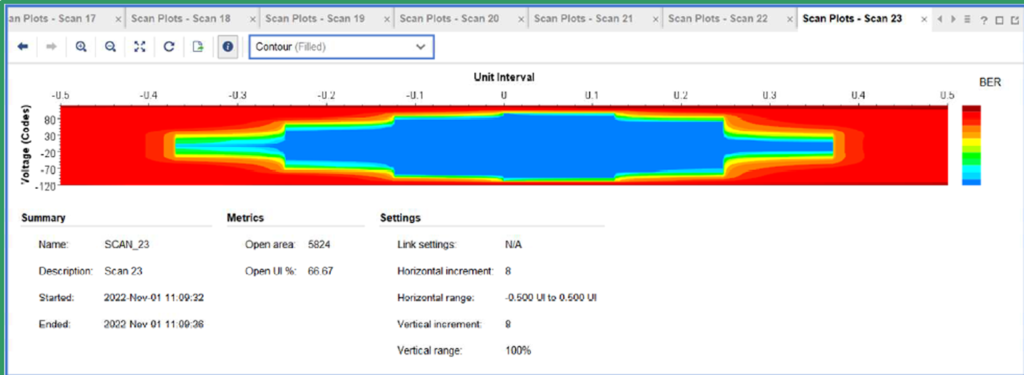1024x375 pixels.
Task: Export the scan plot data
Action: click(x=198, y=47)
